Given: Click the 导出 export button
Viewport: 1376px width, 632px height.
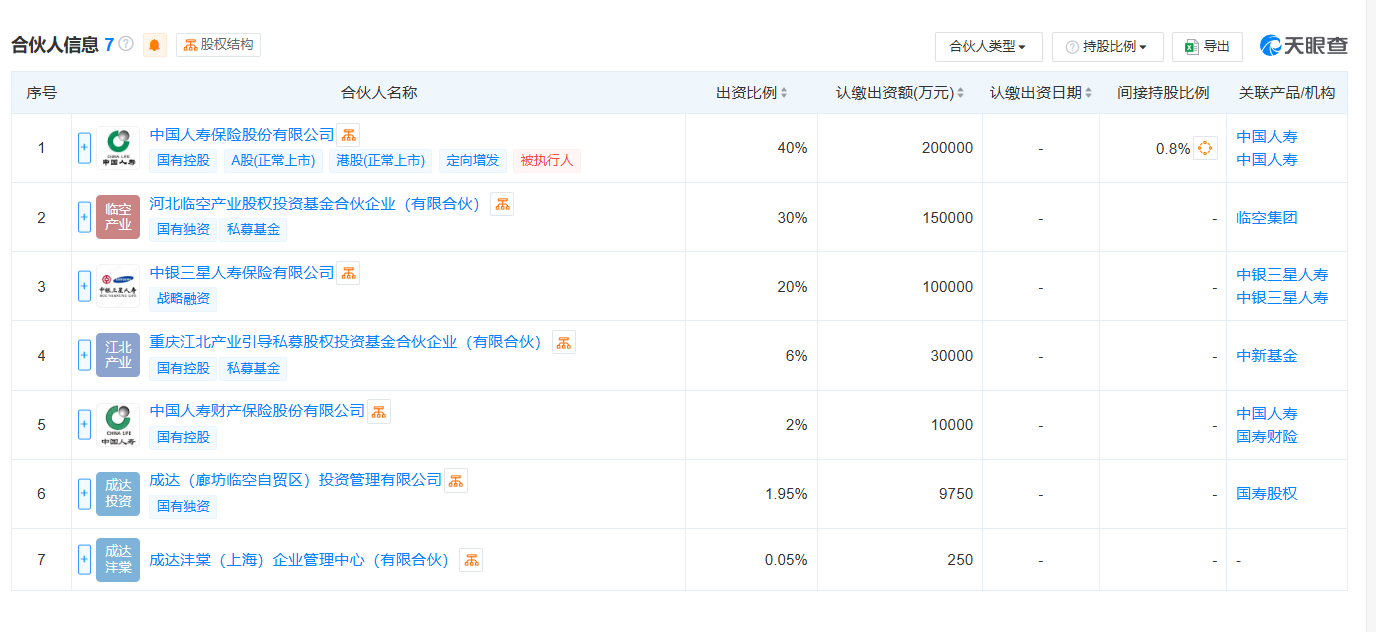Looking at the screenshot, I should 1207,47.
